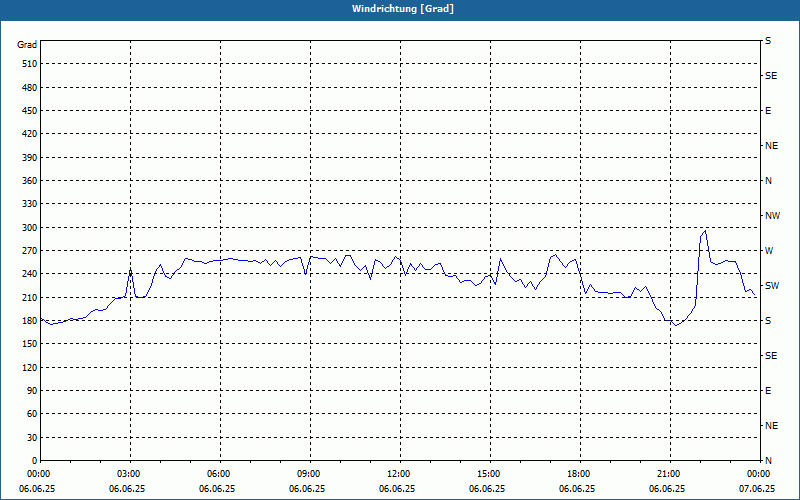This screenshot has height=500, width=800.
Task: Select the 330 y-axis value
Action: pos(30,204)
